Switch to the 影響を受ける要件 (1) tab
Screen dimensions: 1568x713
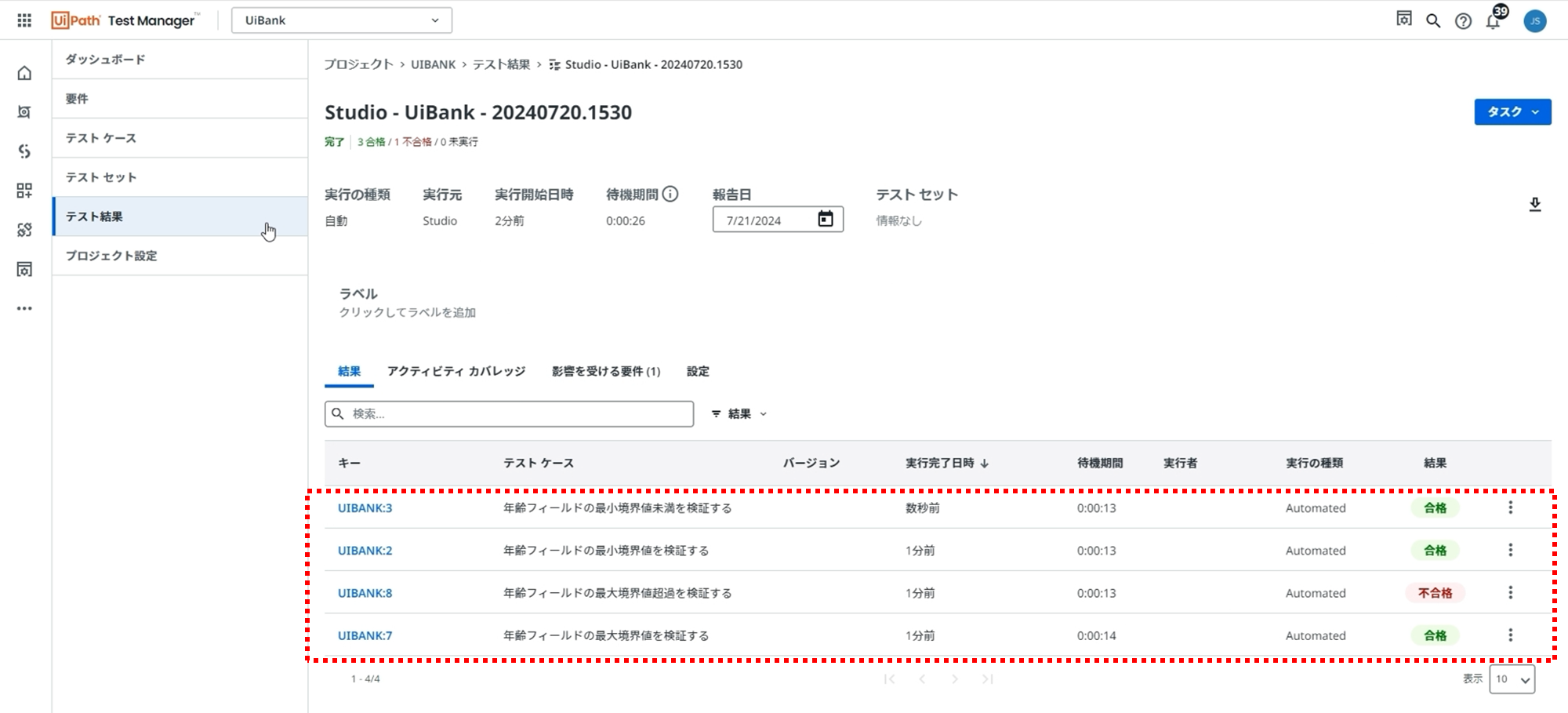606,371
